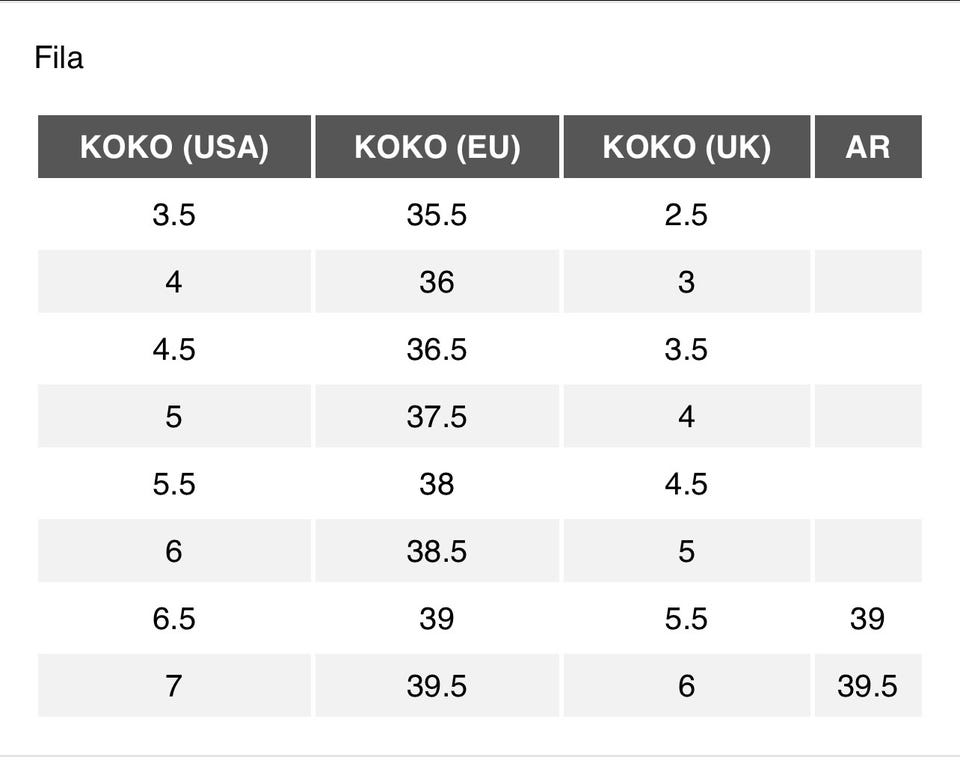Select the KOKO (UK) column header
Screen dimensions: 960x781
tap(686, 147)
